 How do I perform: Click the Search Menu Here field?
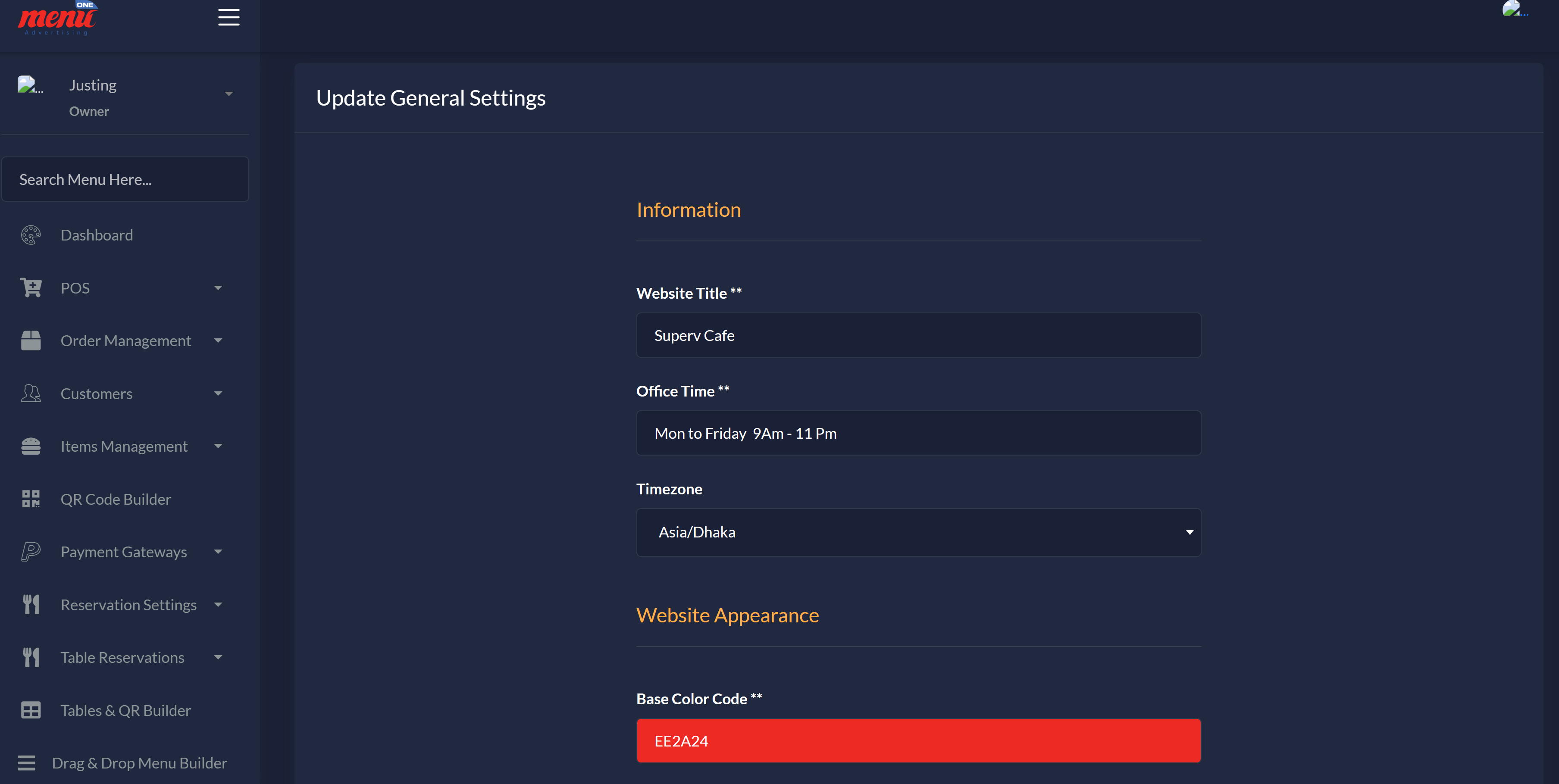125,179
